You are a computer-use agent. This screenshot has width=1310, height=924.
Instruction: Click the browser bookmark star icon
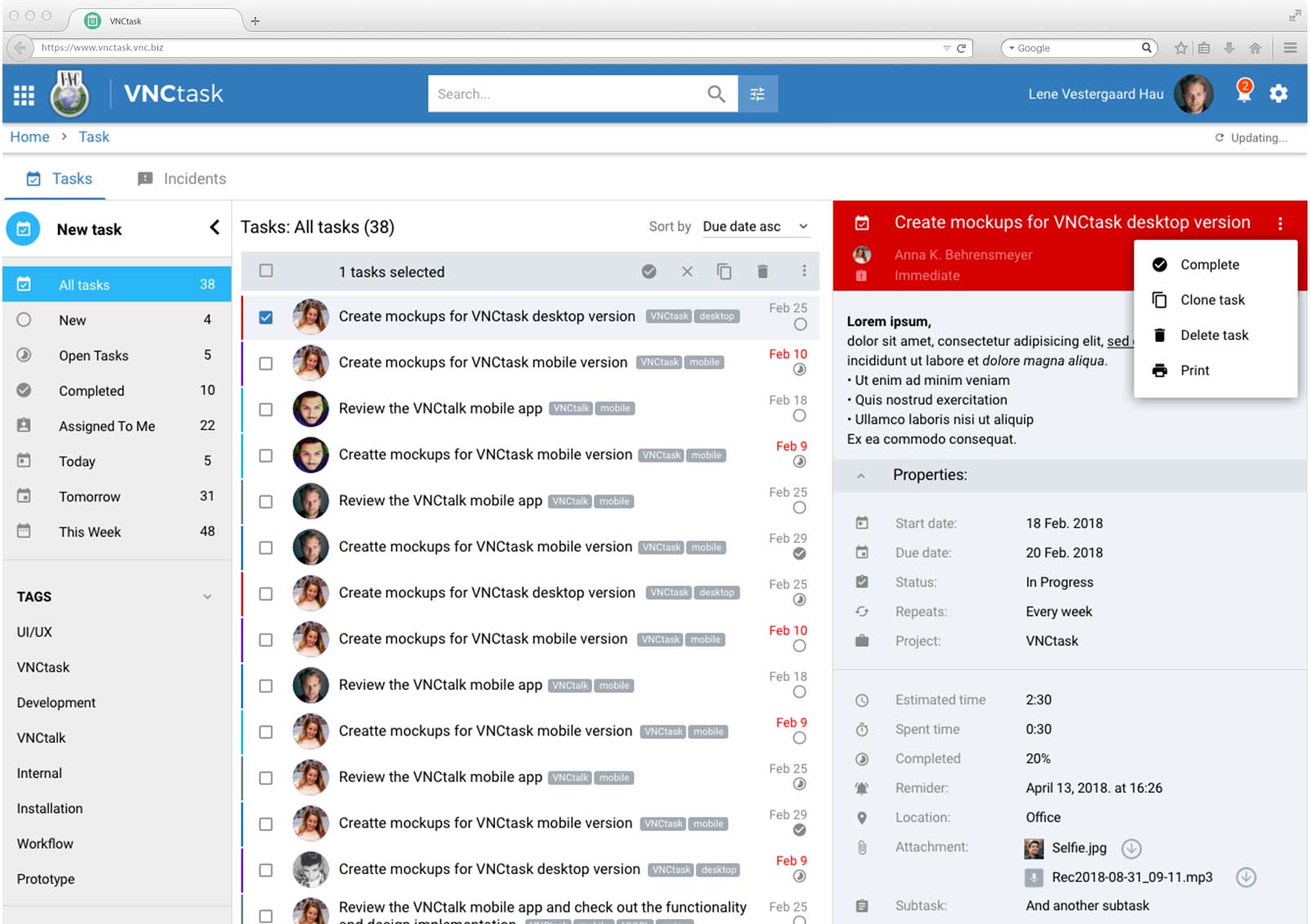[1180, 48]
